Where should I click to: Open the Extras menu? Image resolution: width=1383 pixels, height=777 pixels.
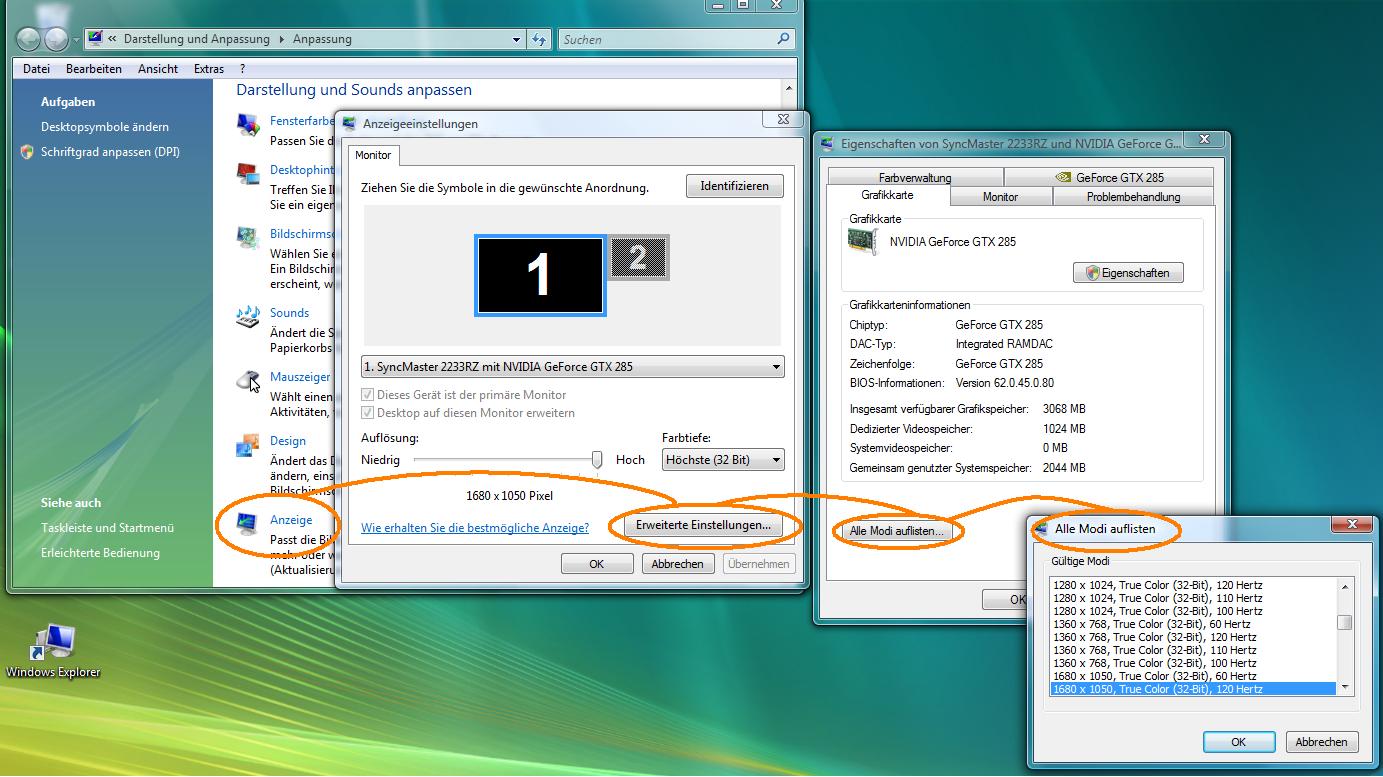209,69
